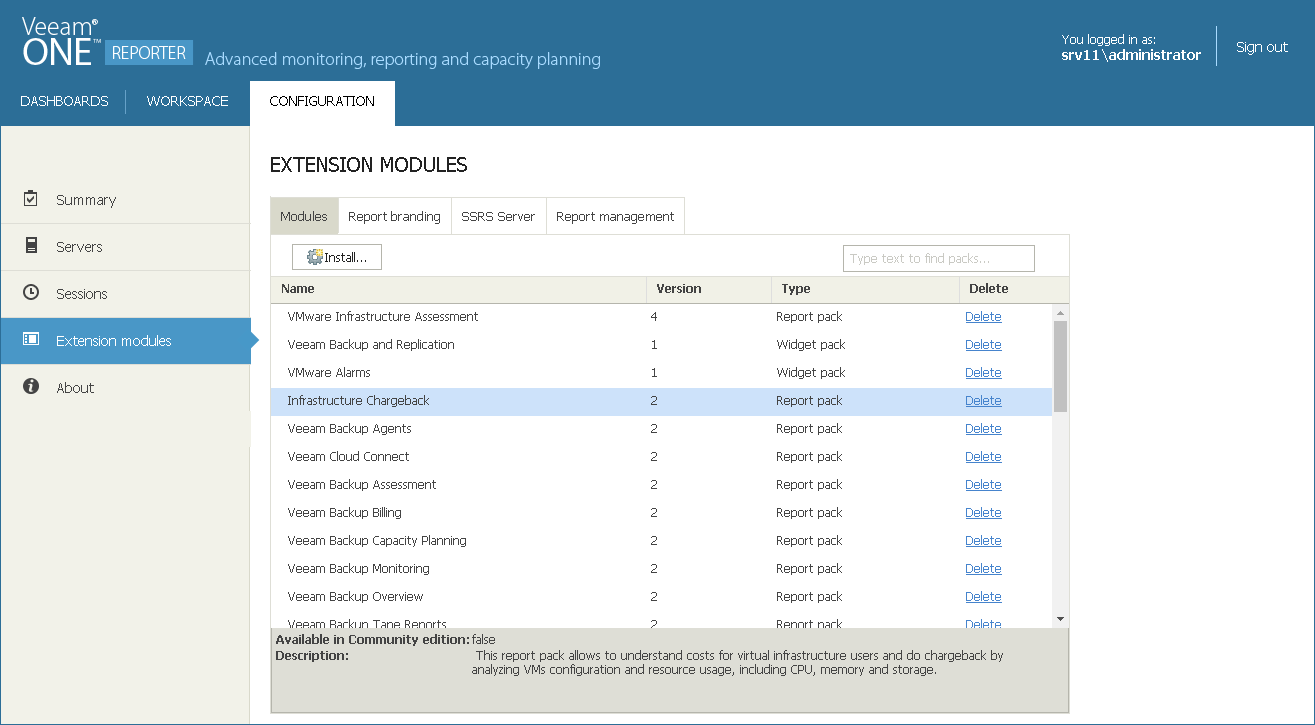Click the module list scrollbar thumb
The image size is (1315, 725).
1060,366
